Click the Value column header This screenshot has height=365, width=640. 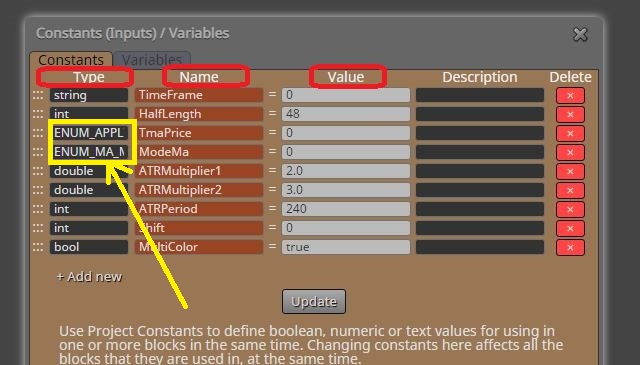346,77
